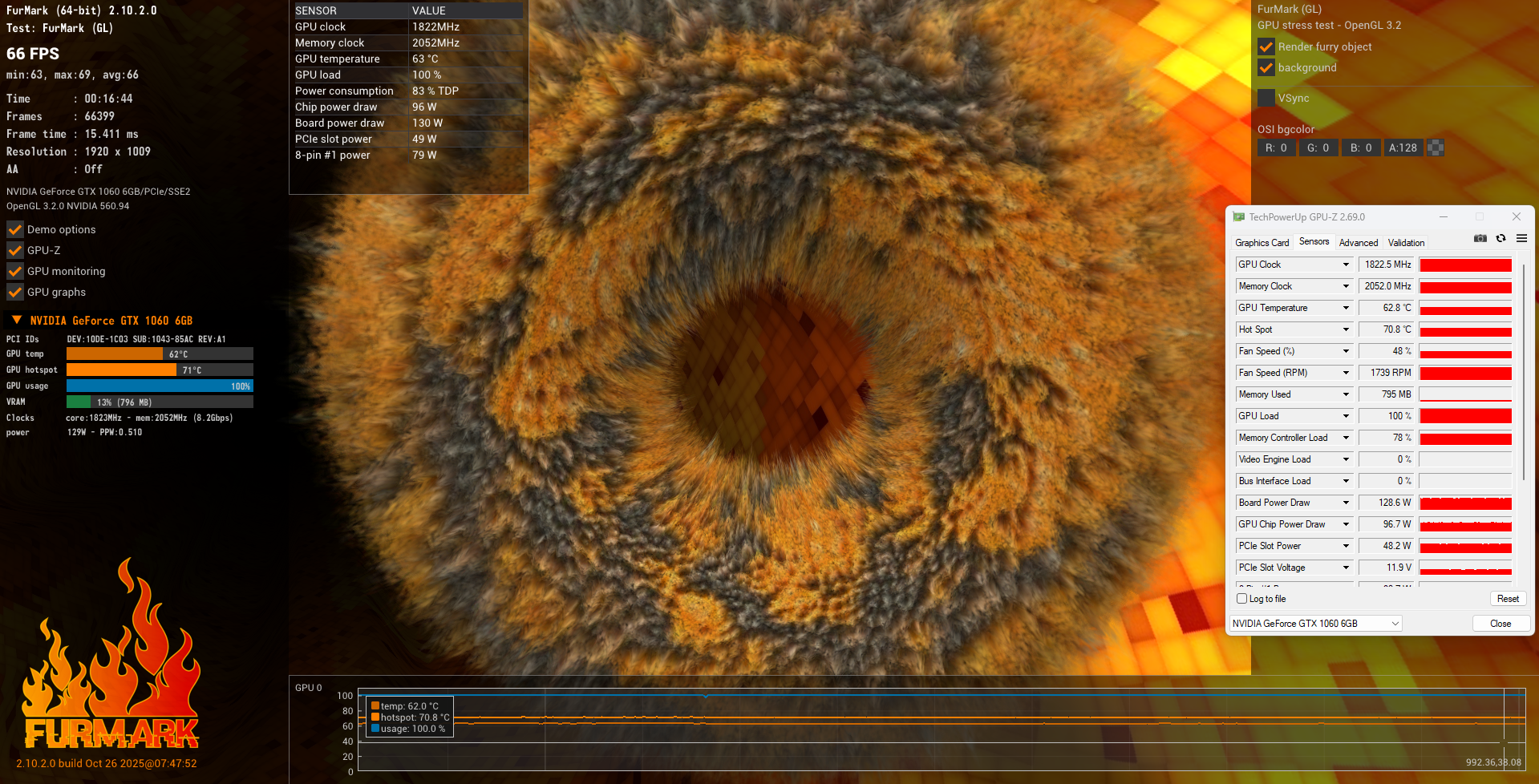Open the Video Engine Load dropdown
1539x784 pixels.
click(x=1346, y=459)
